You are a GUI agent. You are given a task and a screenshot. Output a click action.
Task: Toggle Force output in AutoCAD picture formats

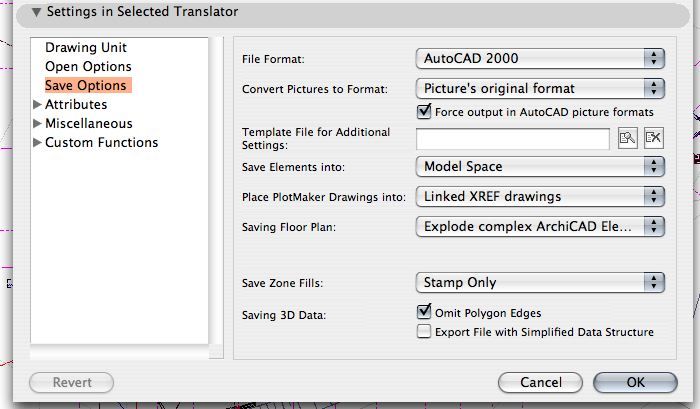(x=424, y=111)
